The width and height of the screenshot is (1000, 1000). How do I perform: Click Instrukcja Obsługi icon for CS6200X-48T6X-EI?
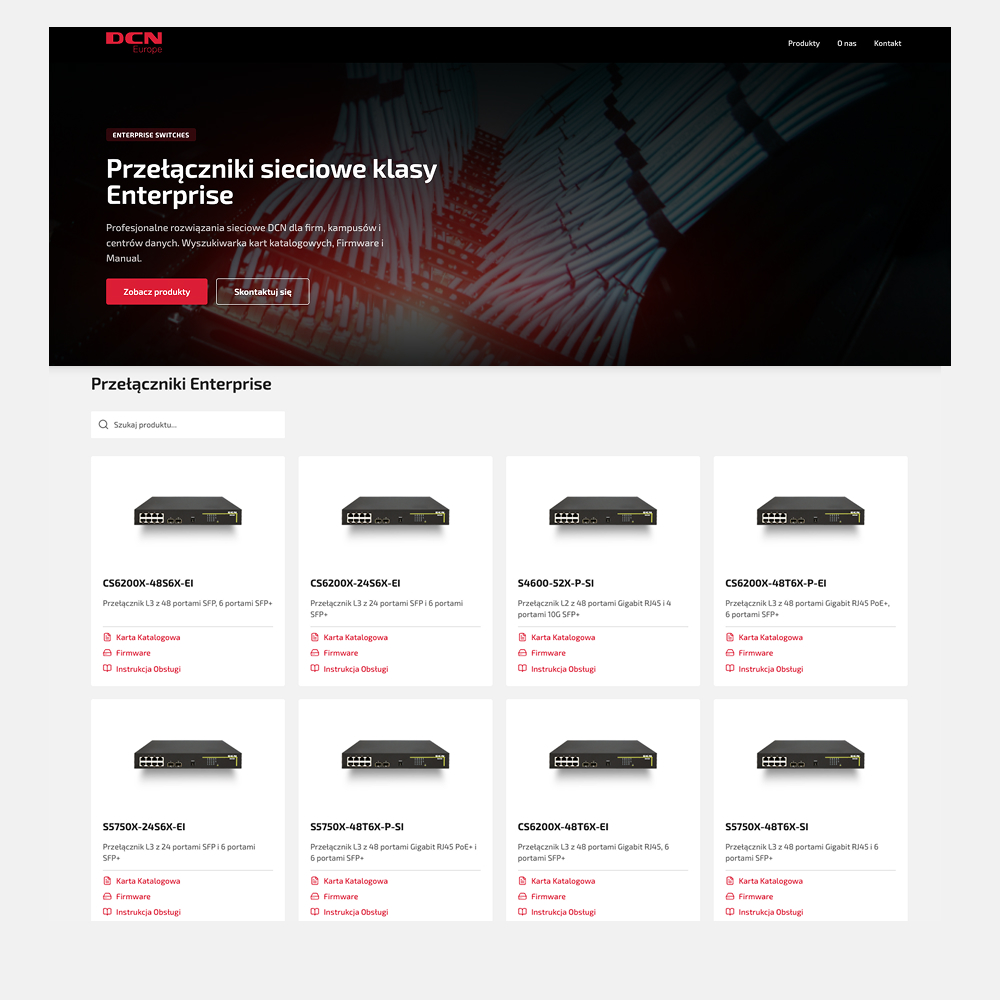[x=522, y=912]
